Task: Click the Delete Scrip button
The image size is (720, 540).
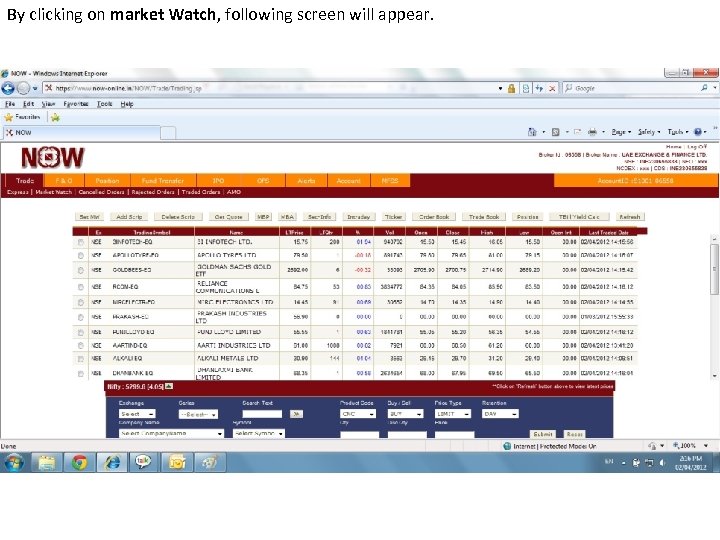Action: click(178, 217)
